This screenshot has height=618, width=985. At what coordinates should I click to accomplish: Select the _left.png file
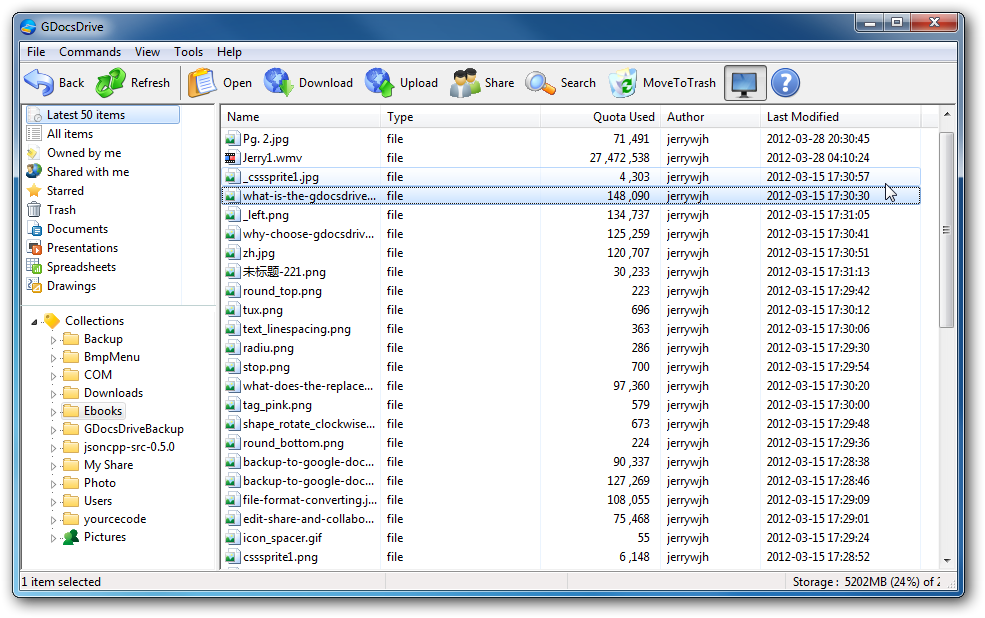(x=571, y=215)
